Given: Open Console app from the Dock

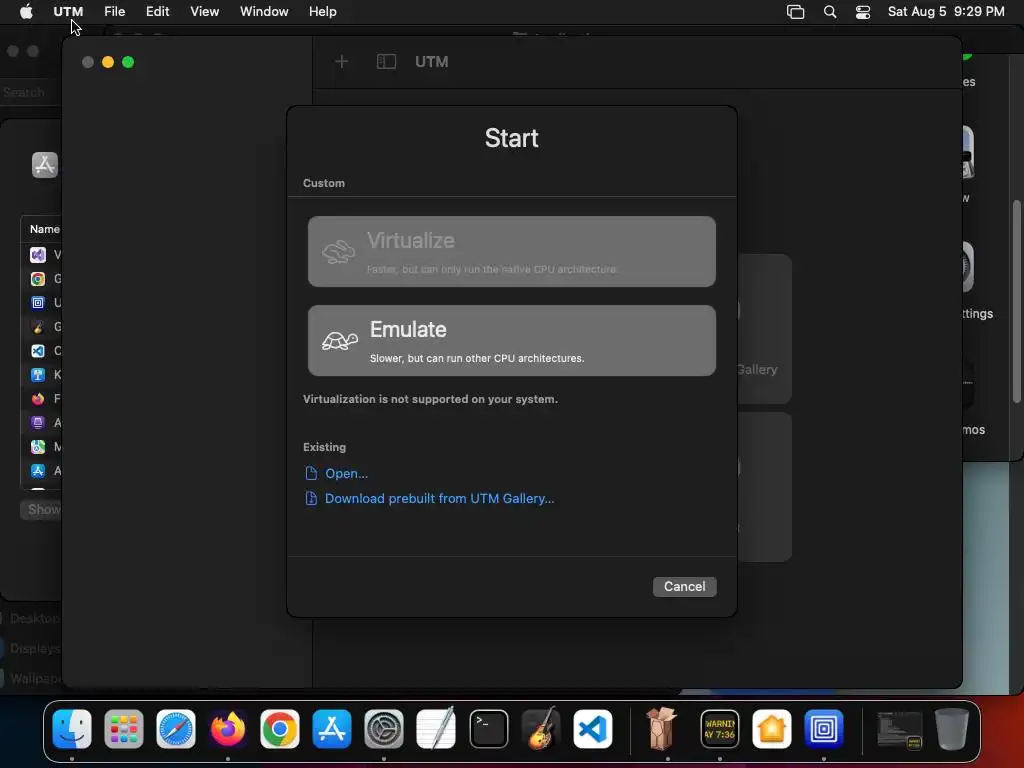Looking at the screenshot, I should coord(720,729).
